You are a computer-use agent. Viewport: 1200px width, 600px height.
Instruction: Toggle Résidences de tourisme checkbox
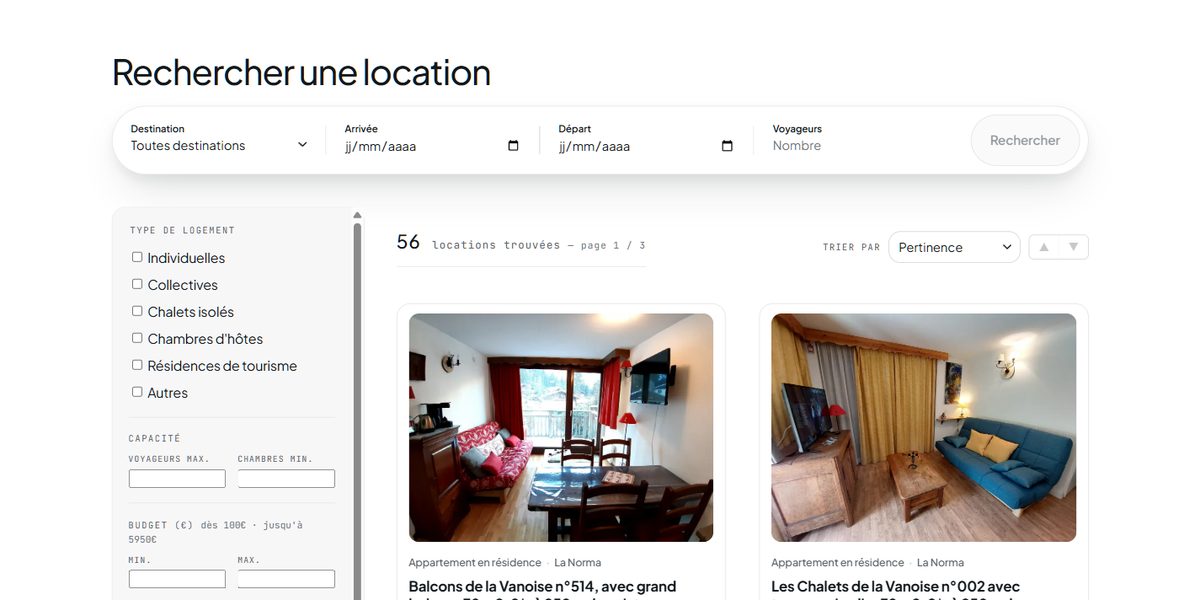coord(137,365)
